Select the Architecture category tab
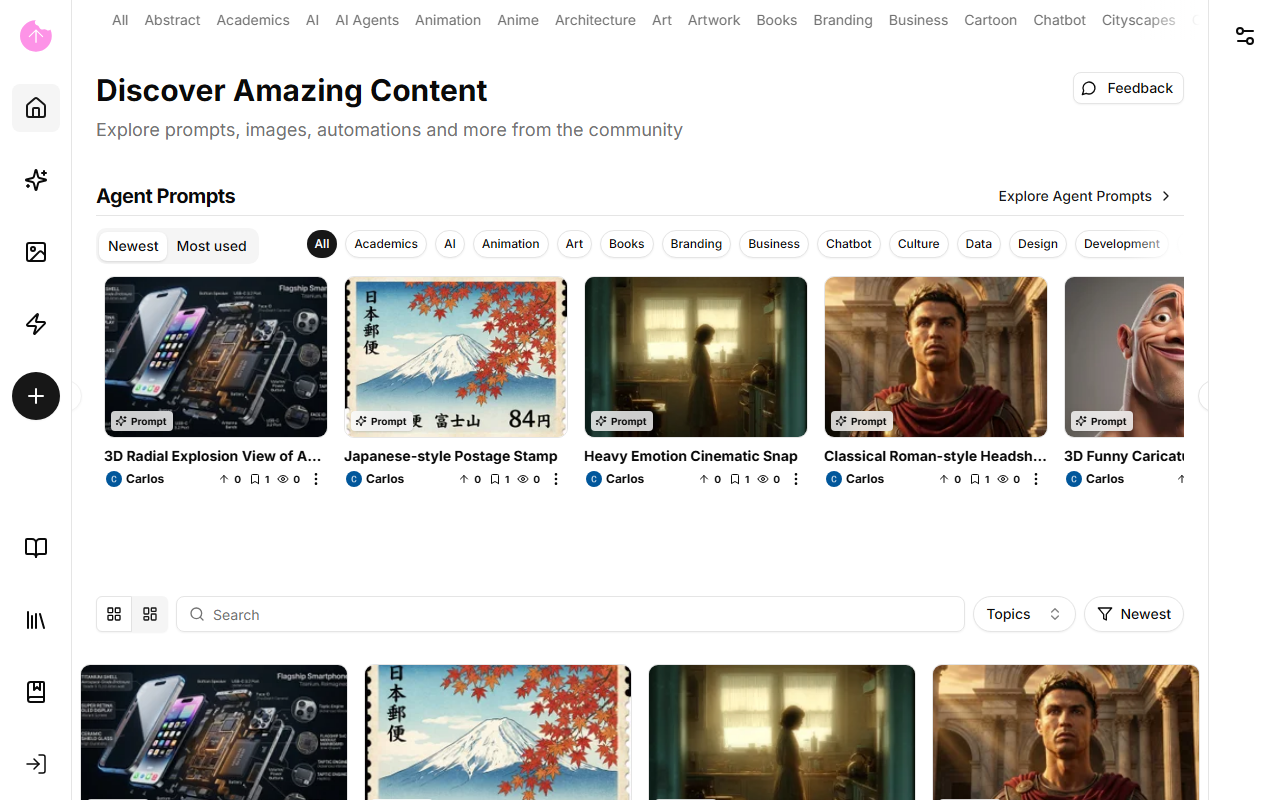Viewport: 1280px width, 800px height. [595, 20]
